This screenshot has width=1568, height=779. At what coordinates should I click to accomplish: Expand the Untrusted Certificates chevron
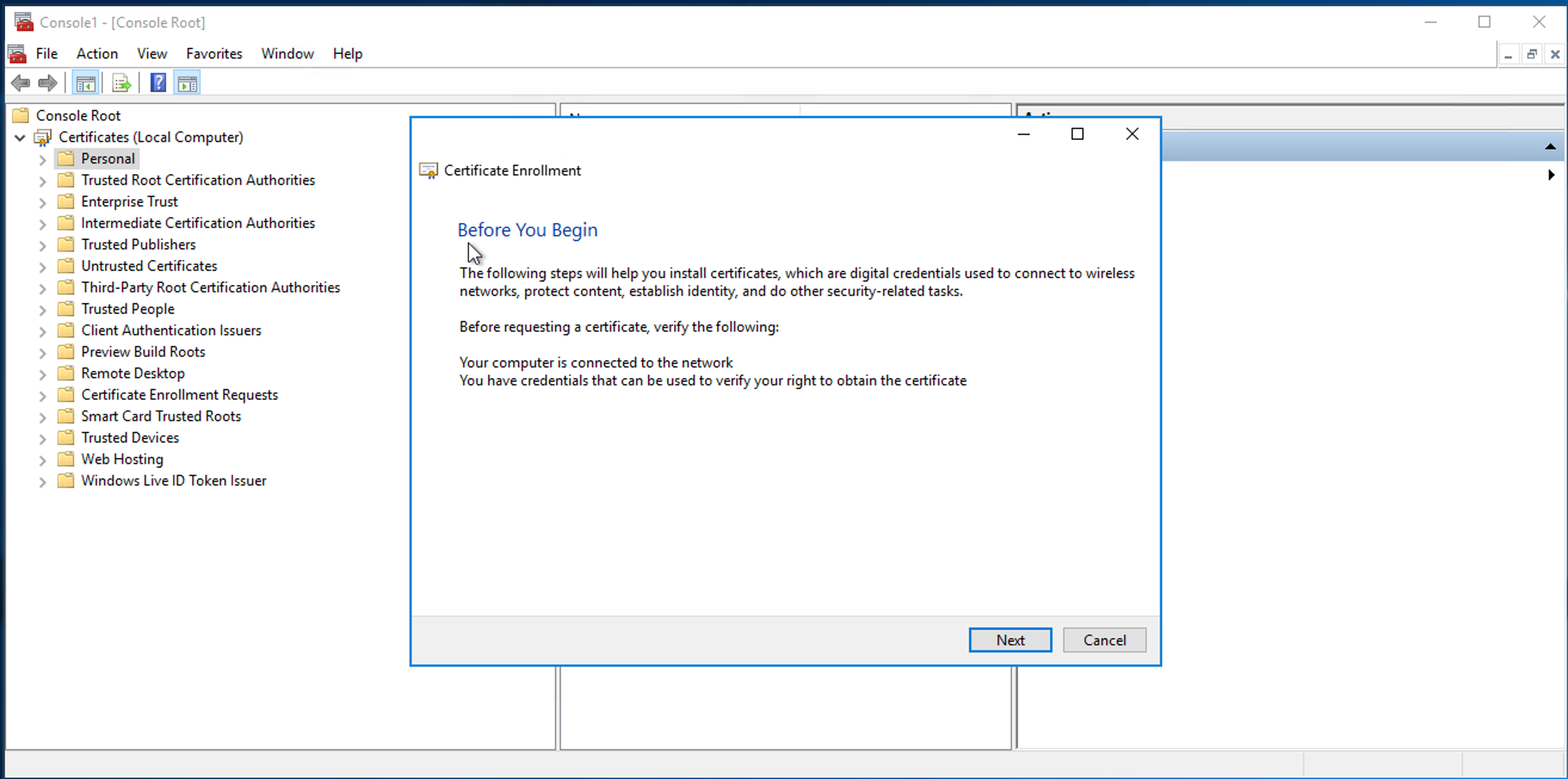click(x=42, y=267)
